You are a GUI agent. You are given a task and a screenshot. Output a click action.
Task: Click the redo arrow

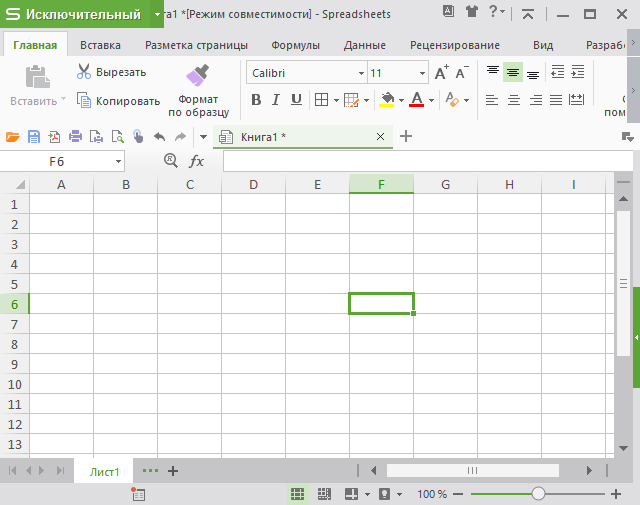pos(180,136)
